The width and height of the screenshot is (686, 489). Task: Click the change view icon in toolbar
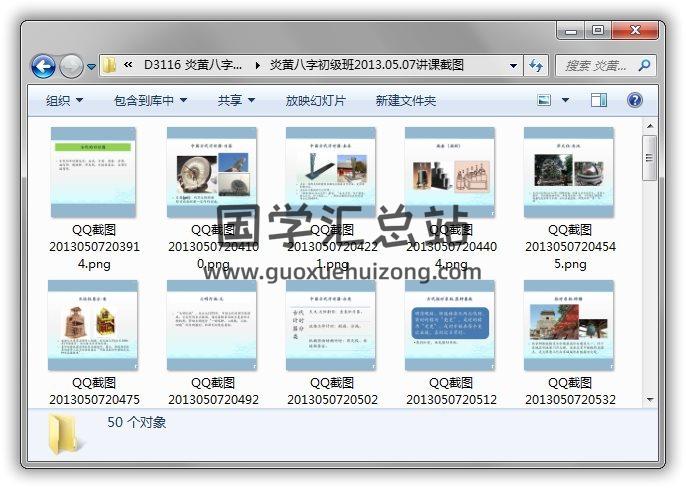pos(545,100)
